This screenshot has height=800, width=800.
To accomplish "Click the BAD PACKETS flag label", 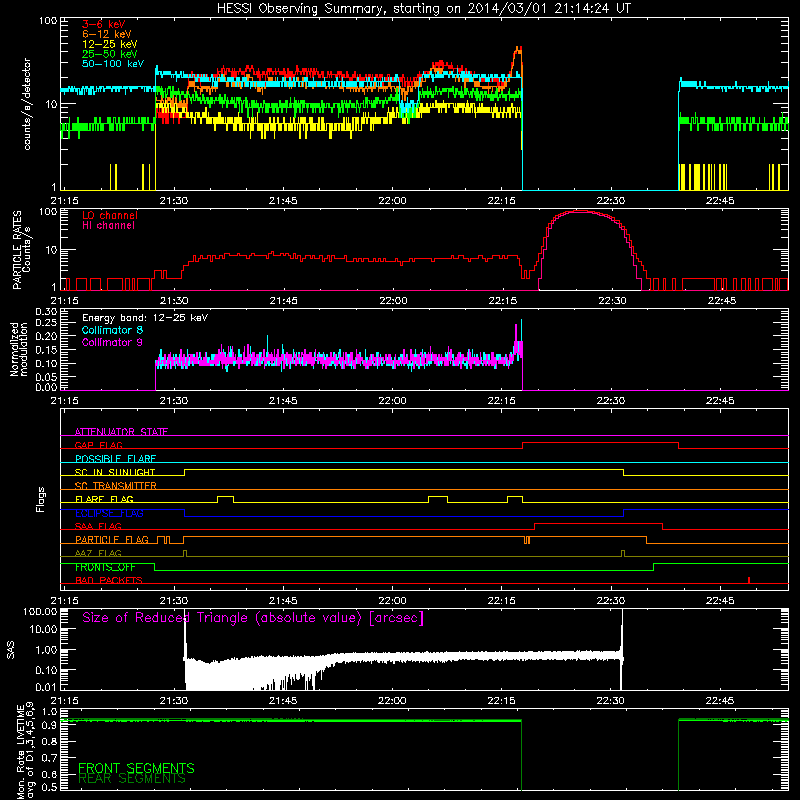I will (109, 580).
